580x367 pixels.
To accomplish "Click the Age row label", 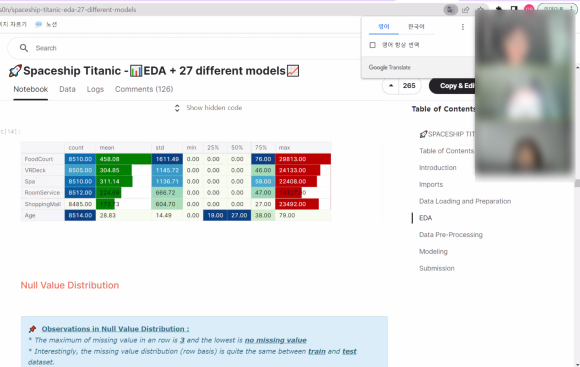I will [x=30, y=215].
